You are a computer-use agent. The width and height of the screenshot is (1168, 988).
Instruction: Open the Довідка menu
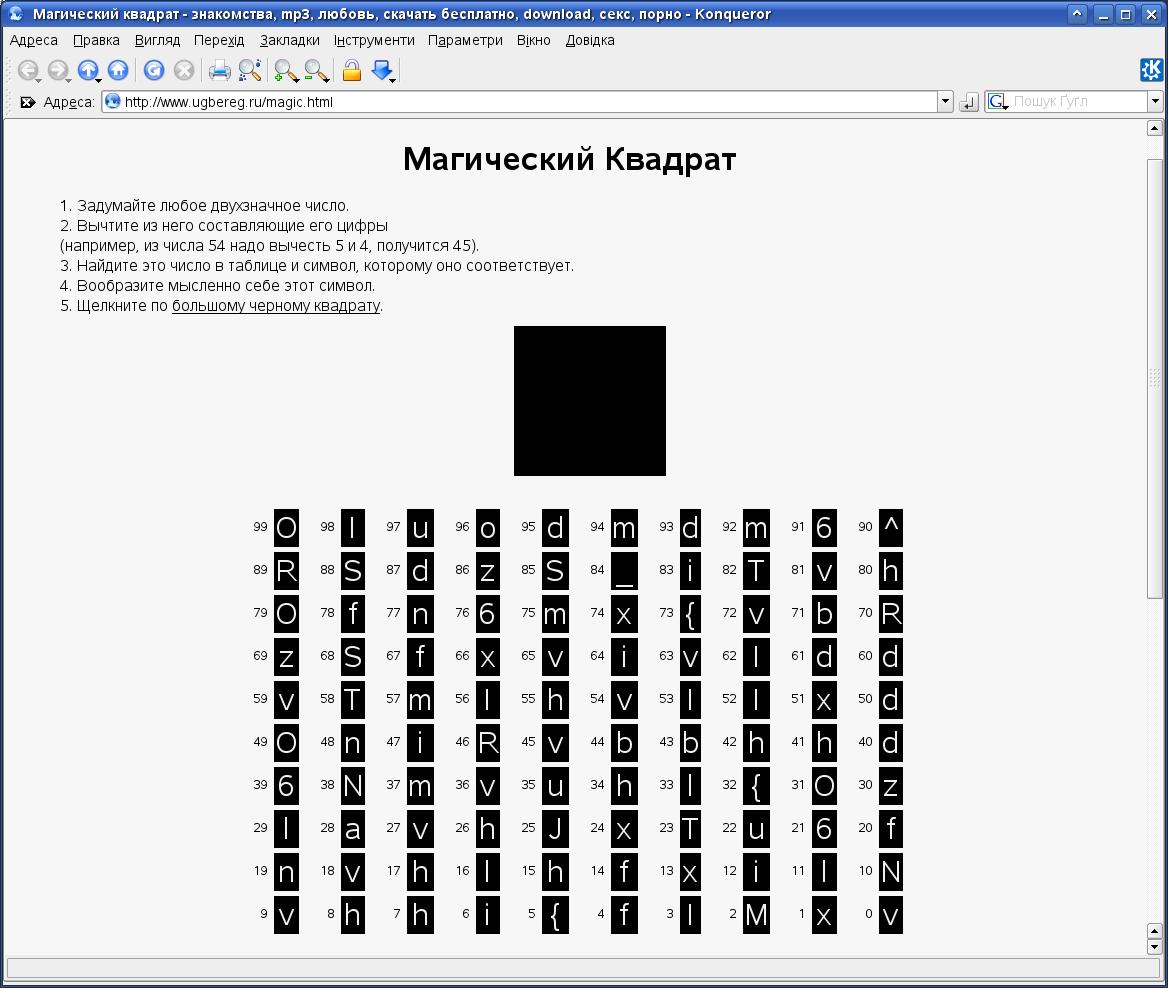[x=590, y=40]
